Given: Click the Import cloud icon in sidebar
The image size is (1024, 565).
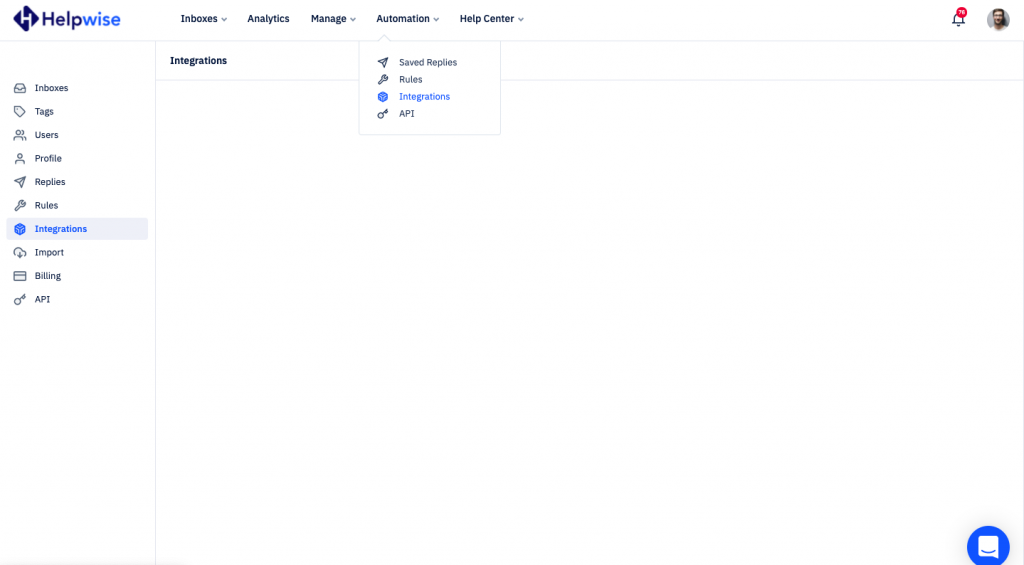Looking at the screenshot, I should tap(20, 253).
